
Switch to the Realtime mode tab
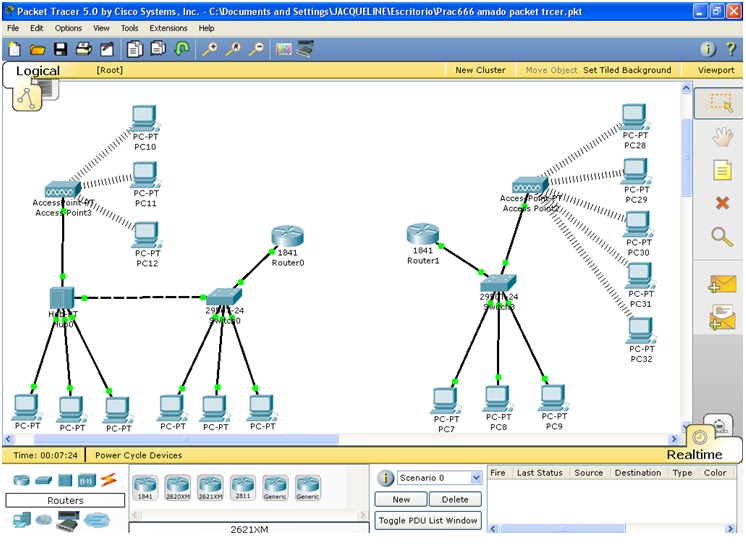[x=694, y=455]
